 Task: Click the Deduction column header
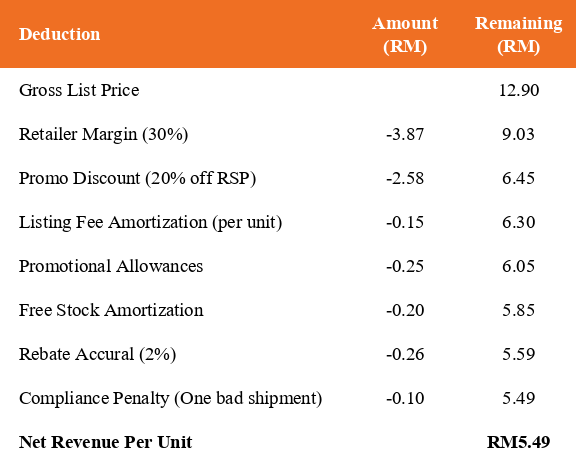60,34
